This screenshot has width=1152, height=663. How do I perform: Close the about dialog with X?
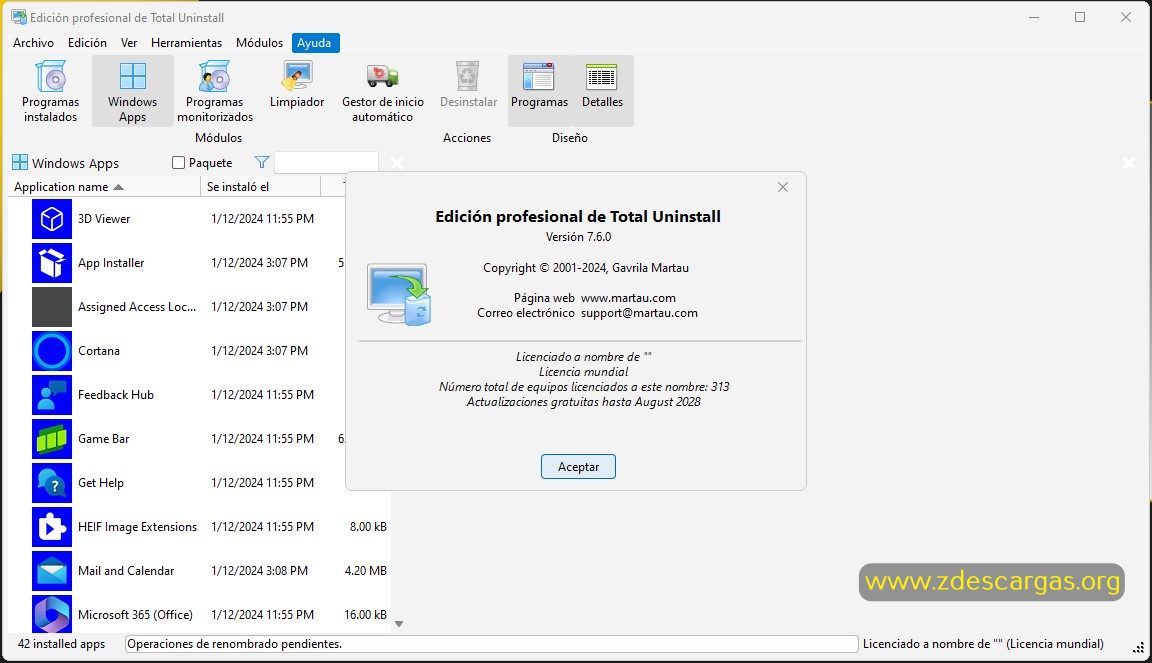click(x=783, y=187)
